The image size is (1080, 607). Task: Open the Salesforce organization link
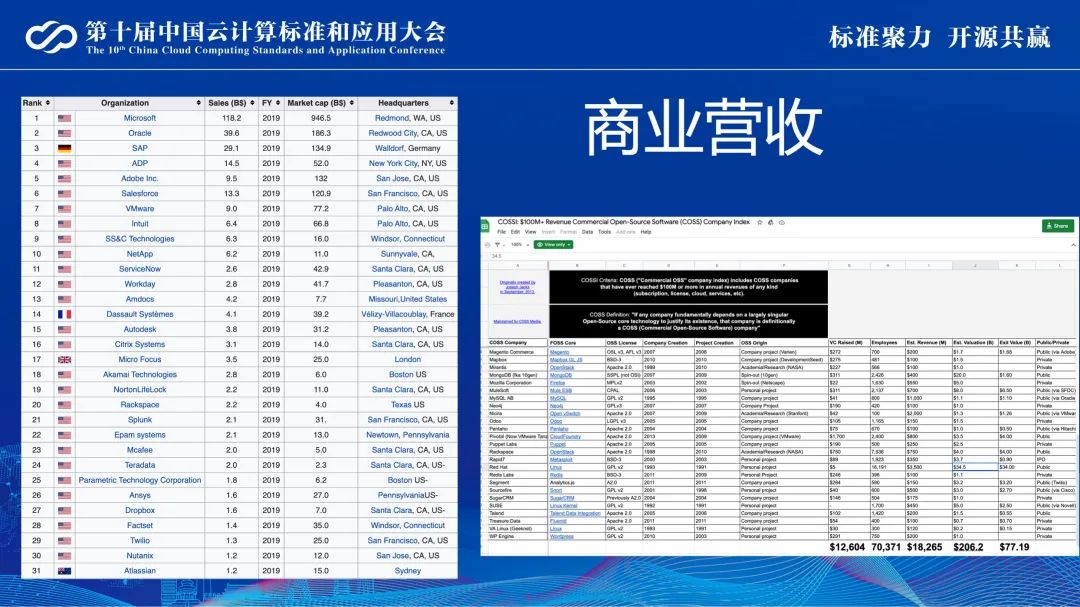pyautogui.click(x=140, y=194)
